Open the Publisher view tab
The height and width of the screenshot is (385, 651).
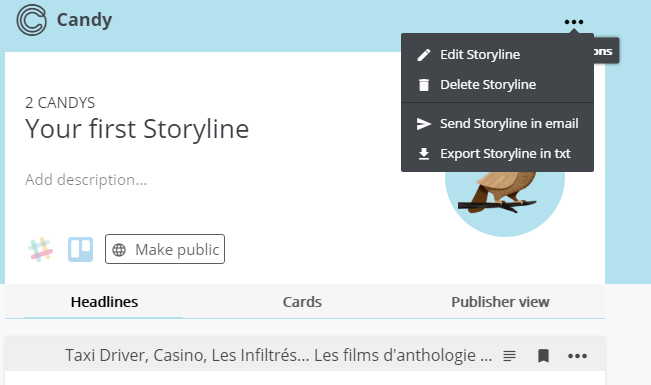pyautogui.click(x=500, y=302)
